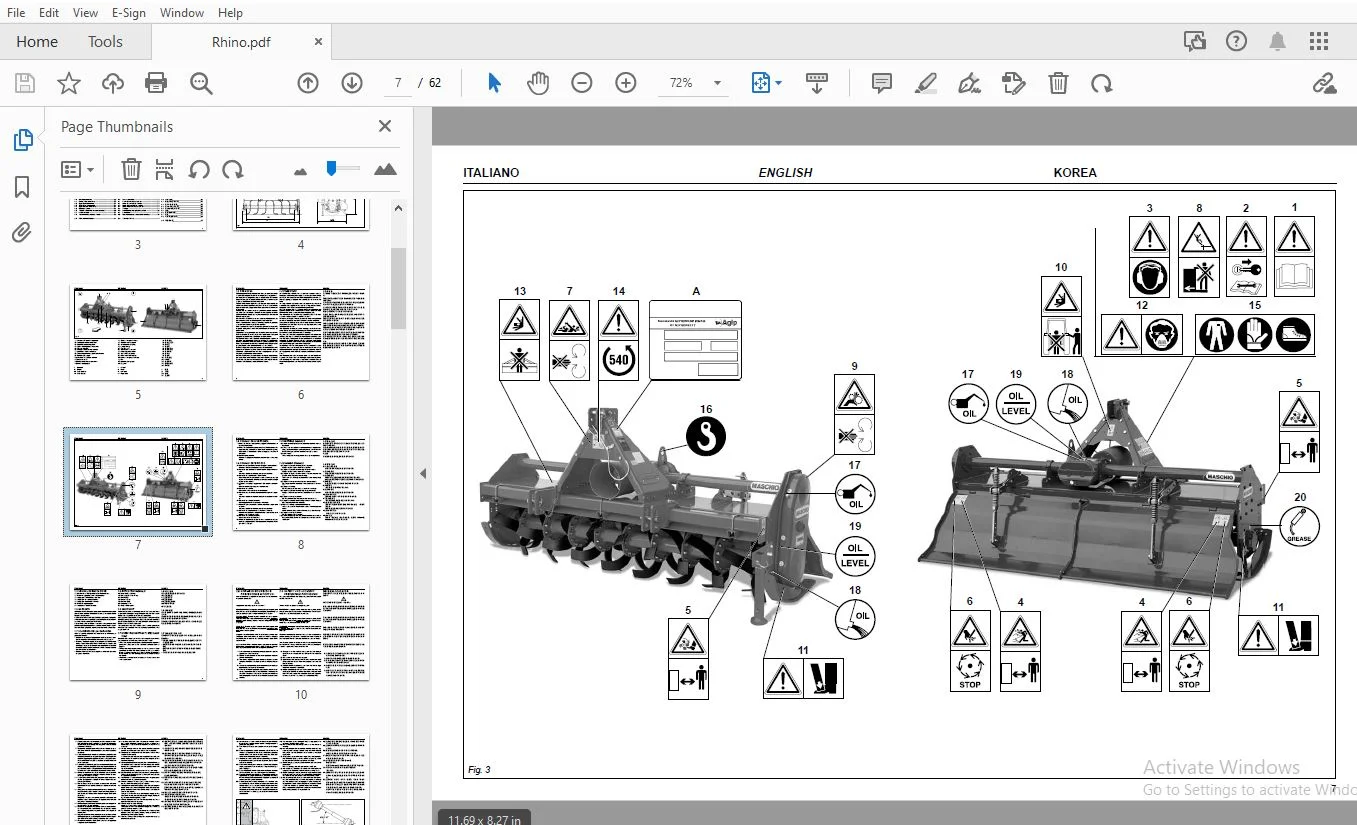The image size is (1357, 825).
Task: Click the thumbnails panel scrollbar handle
Action: tap(397, 288)
